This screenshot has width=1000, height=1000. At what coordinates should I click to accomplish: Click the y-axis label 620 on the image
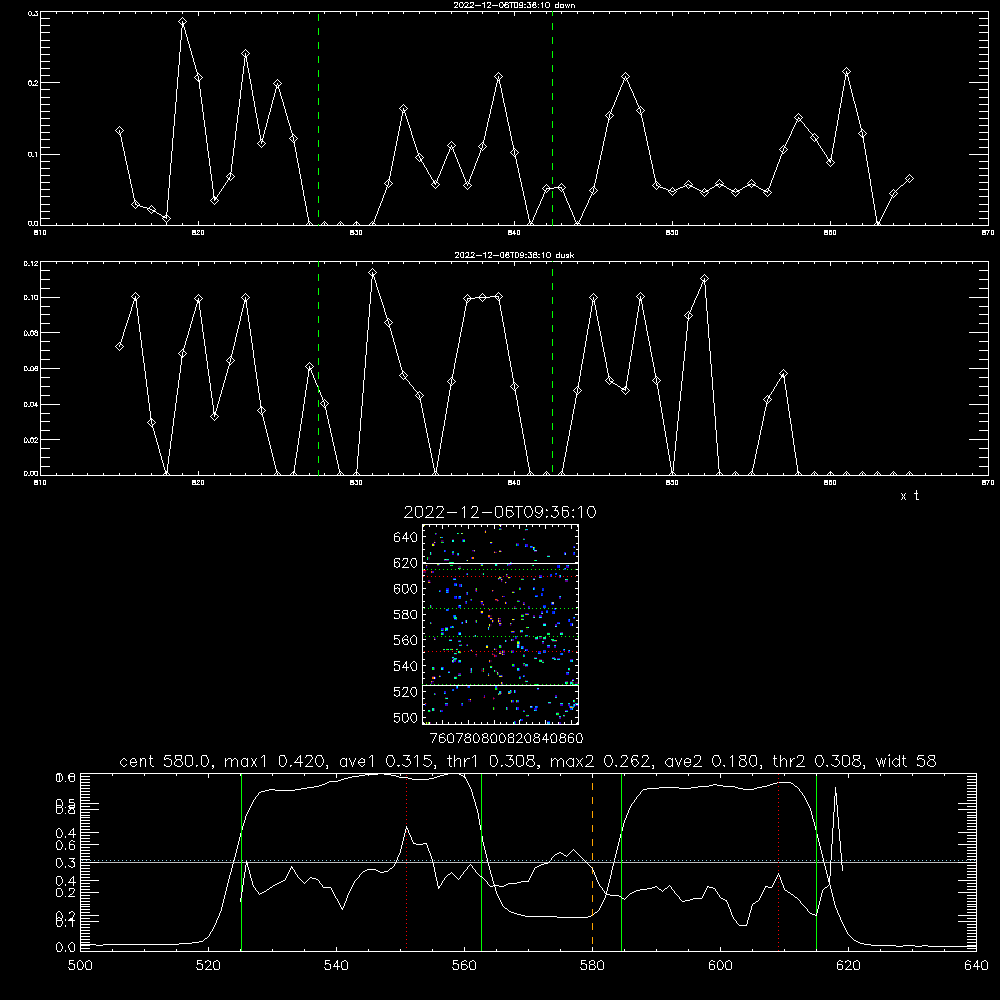pyautogui.click(x=405, y=563)
